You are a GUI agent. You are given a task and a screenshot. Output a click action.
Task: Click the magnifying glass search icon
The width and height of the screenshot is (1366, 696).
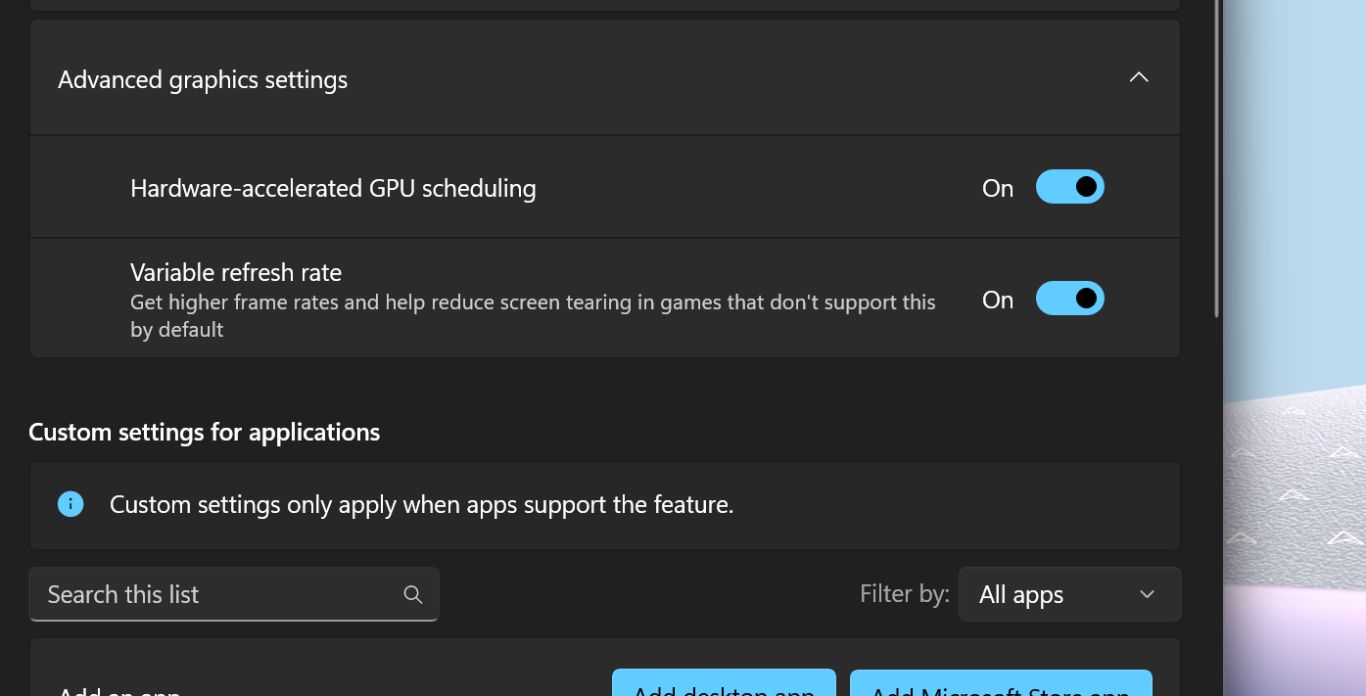tap(412, 595)
